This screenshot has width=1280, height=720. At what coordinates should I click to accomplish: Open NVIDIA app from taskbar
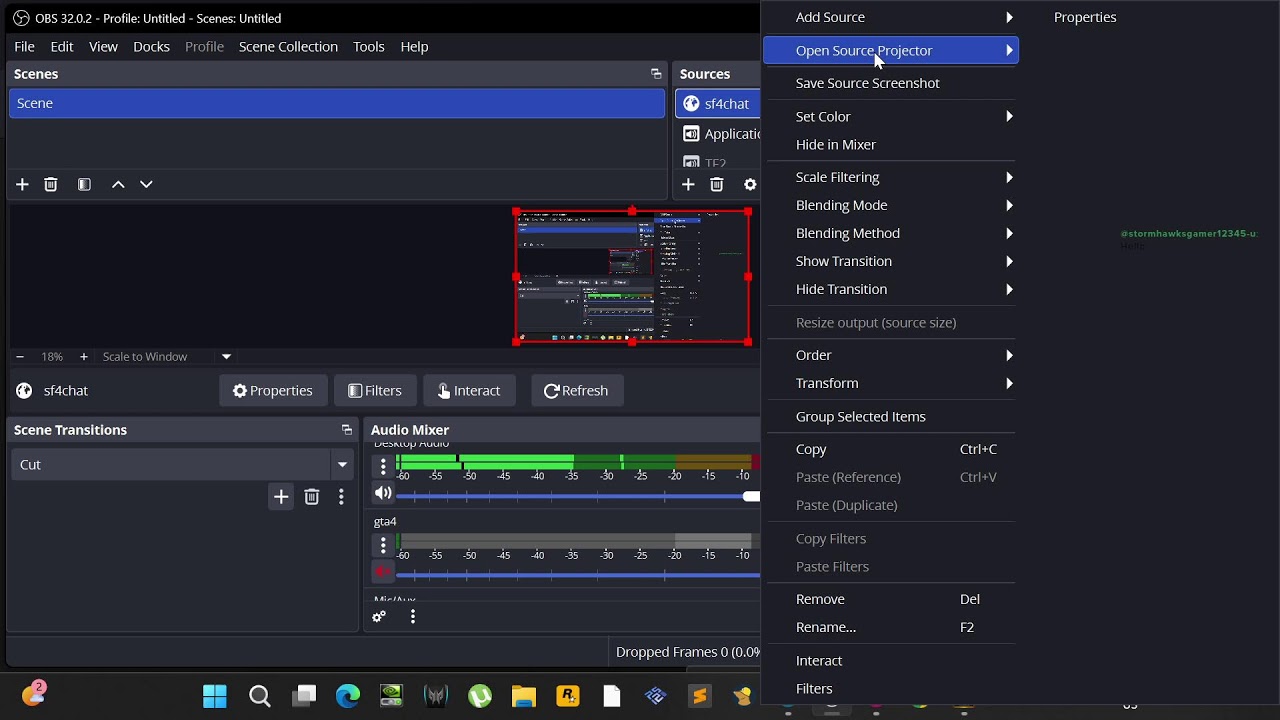pyautogui.click(x=391, y=696)
